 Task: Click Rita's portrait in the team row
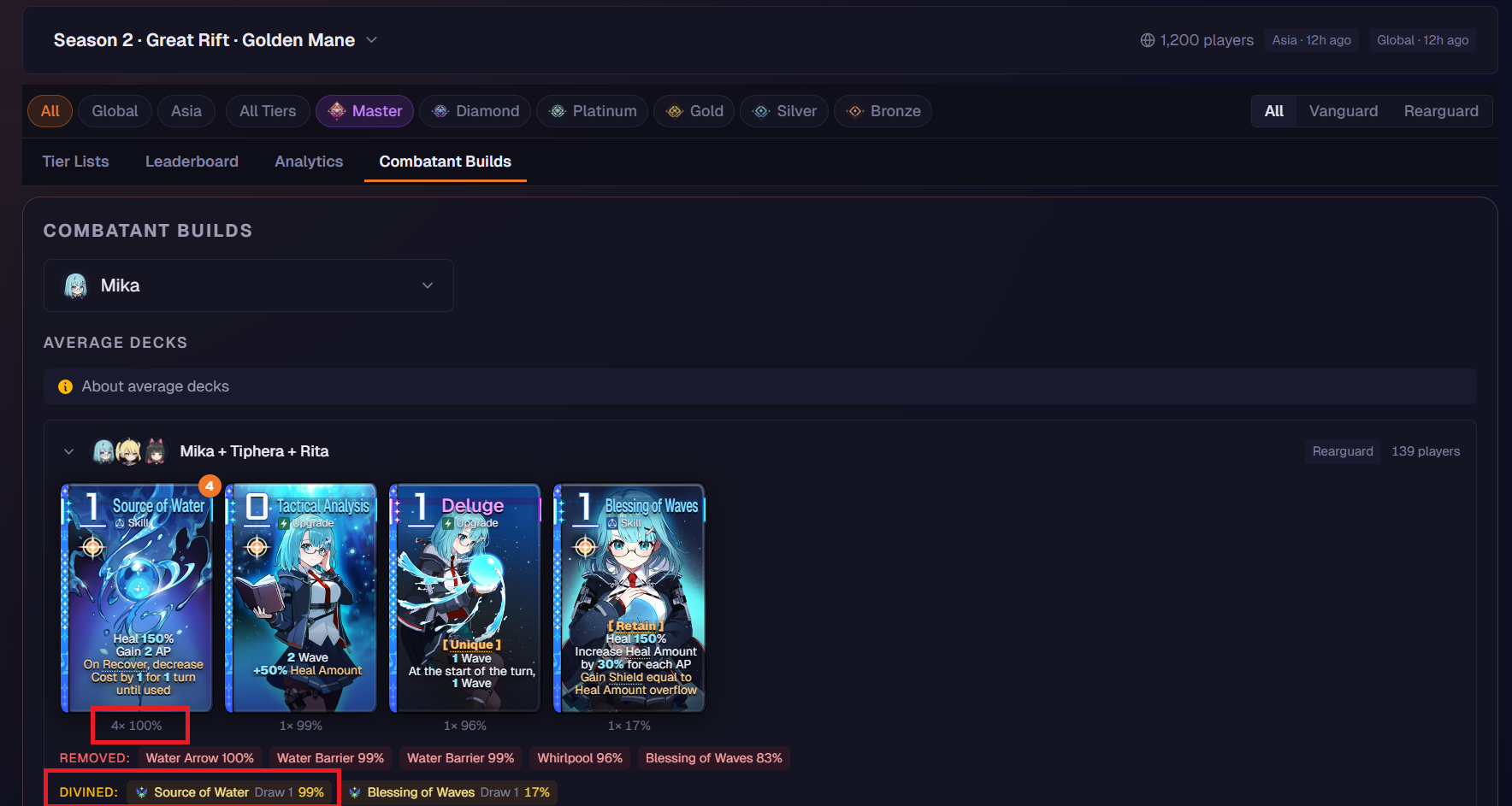coord(156,451)
